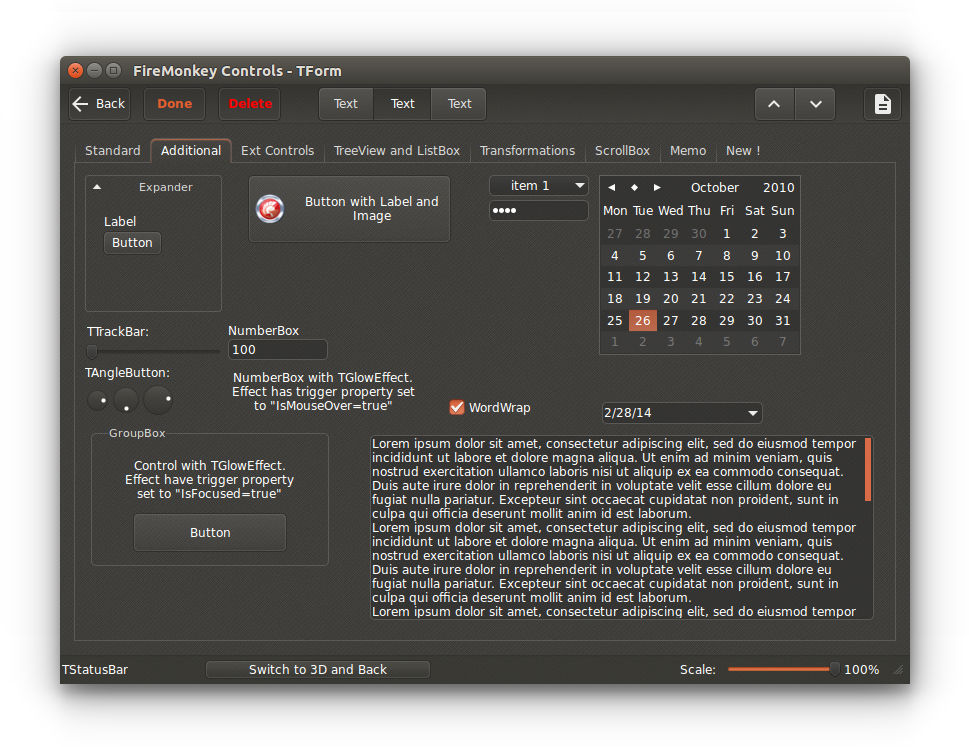Click the middle TAngleButton dial
969x747 pixels.
[125, 400]
